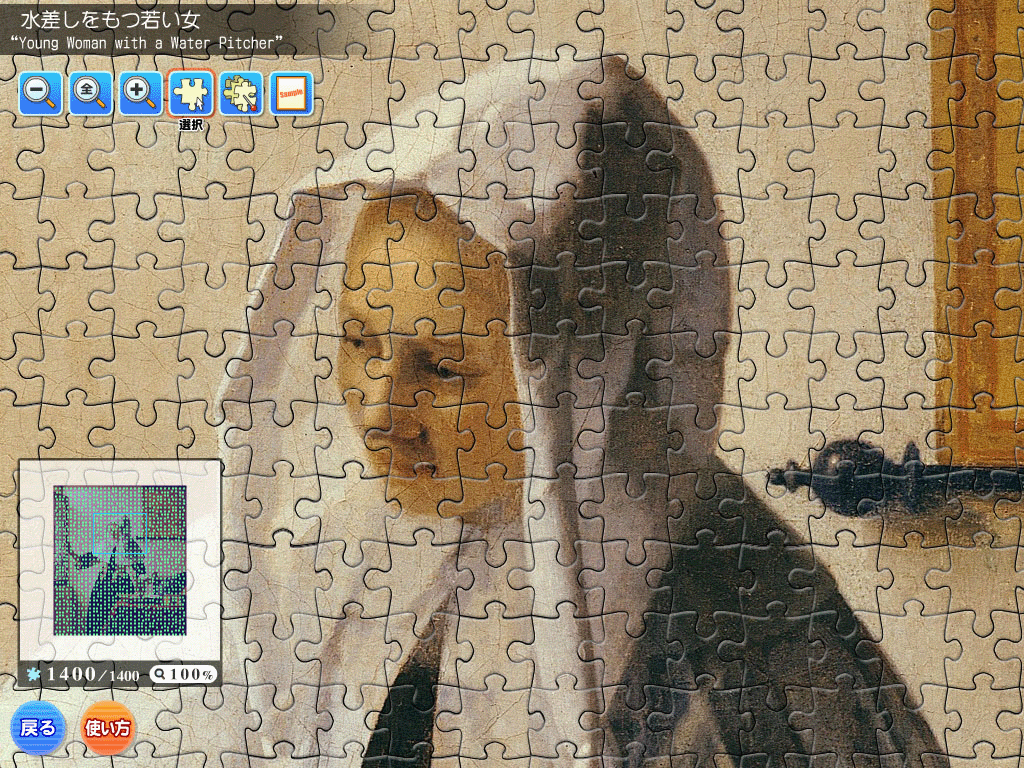Open the 使い方 how-to-use help

108,728
